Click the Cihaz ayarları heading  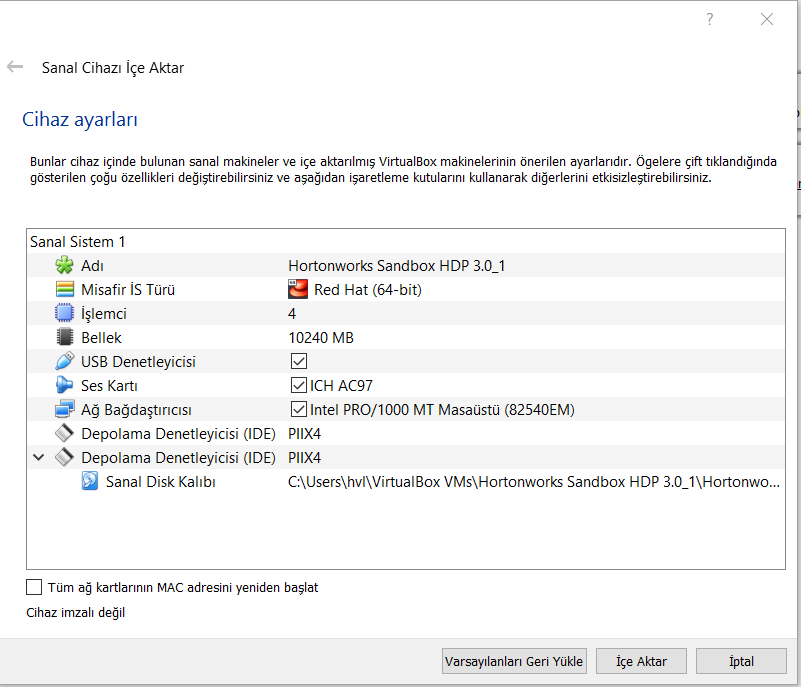click(80, 120)
